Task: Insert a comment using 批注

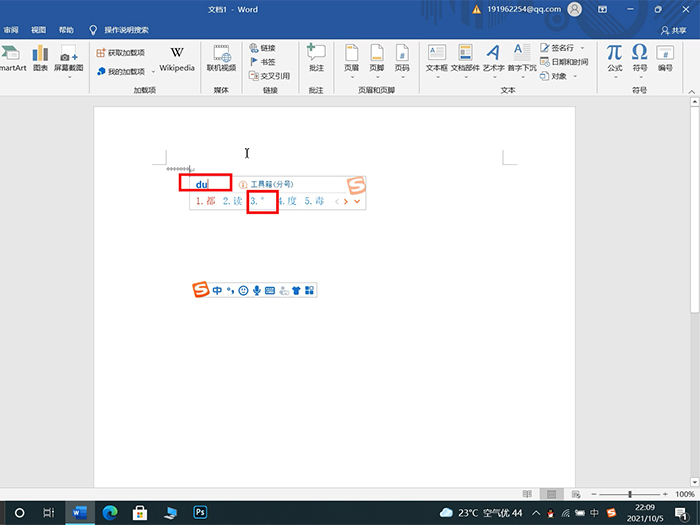Action: coord(316,58)
